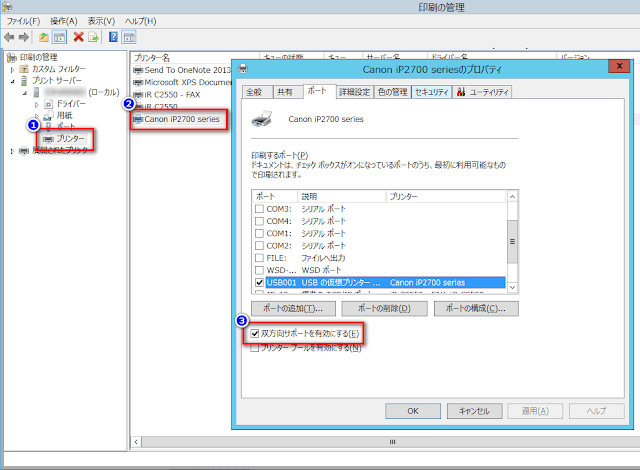Click the Forward arrow toolbar icon

(x=24, y=38)
